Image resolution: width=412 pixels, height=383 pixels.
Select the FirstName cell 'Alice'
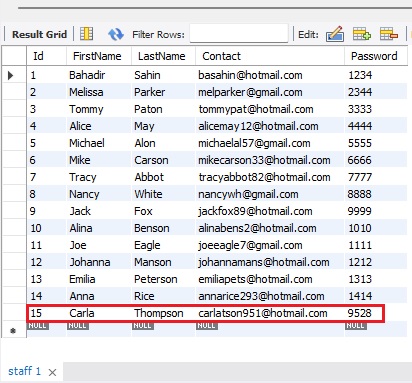[x=99, y=126]
